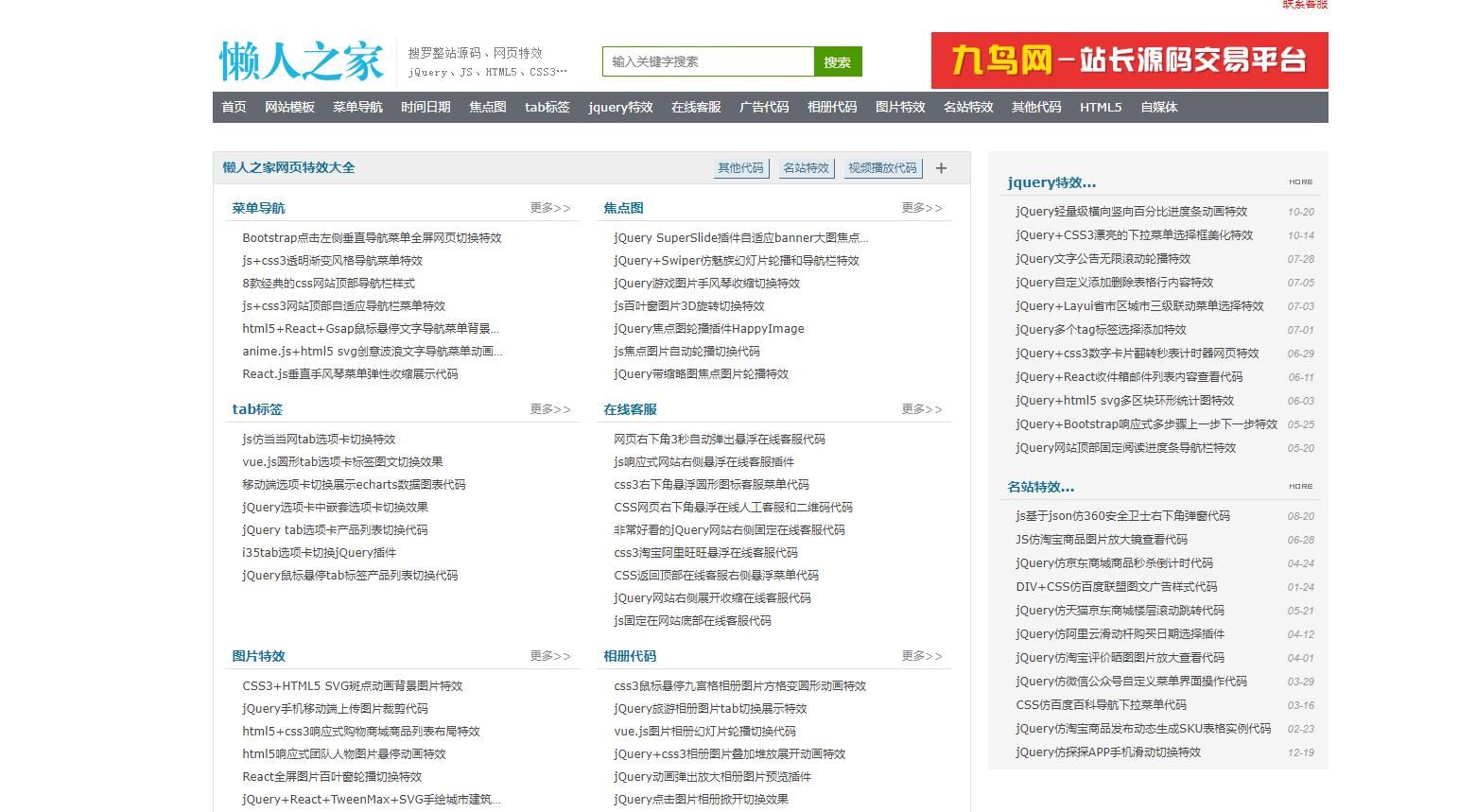Image resolution: width=1459 pixels, height=812 pixels.
Task: Click 更多>> beside 焦点图 section heading
Action: click(922, 208)
